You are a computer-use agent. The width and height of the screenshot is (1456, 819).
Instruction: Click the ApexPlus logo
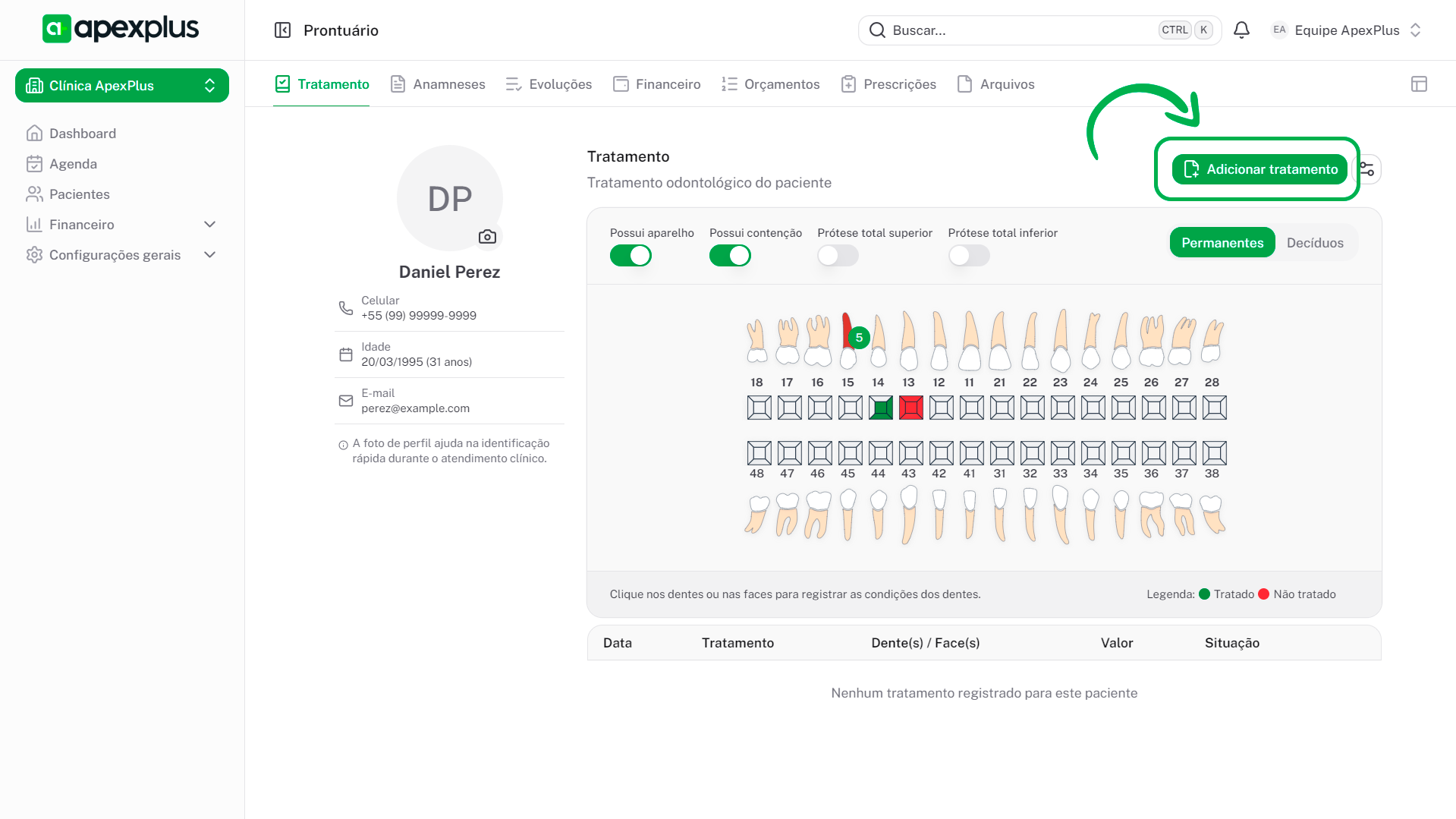point(121,29)
